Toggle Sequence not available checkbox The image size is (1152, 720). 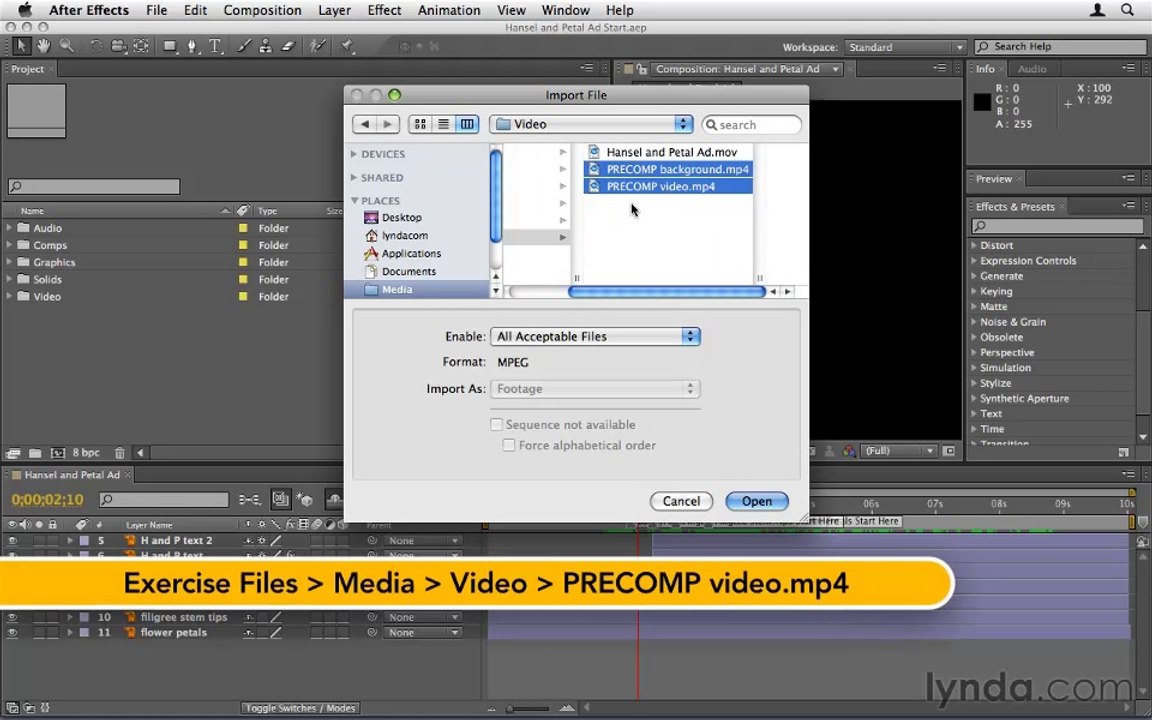pyautogui.click(x=497, y=424)
